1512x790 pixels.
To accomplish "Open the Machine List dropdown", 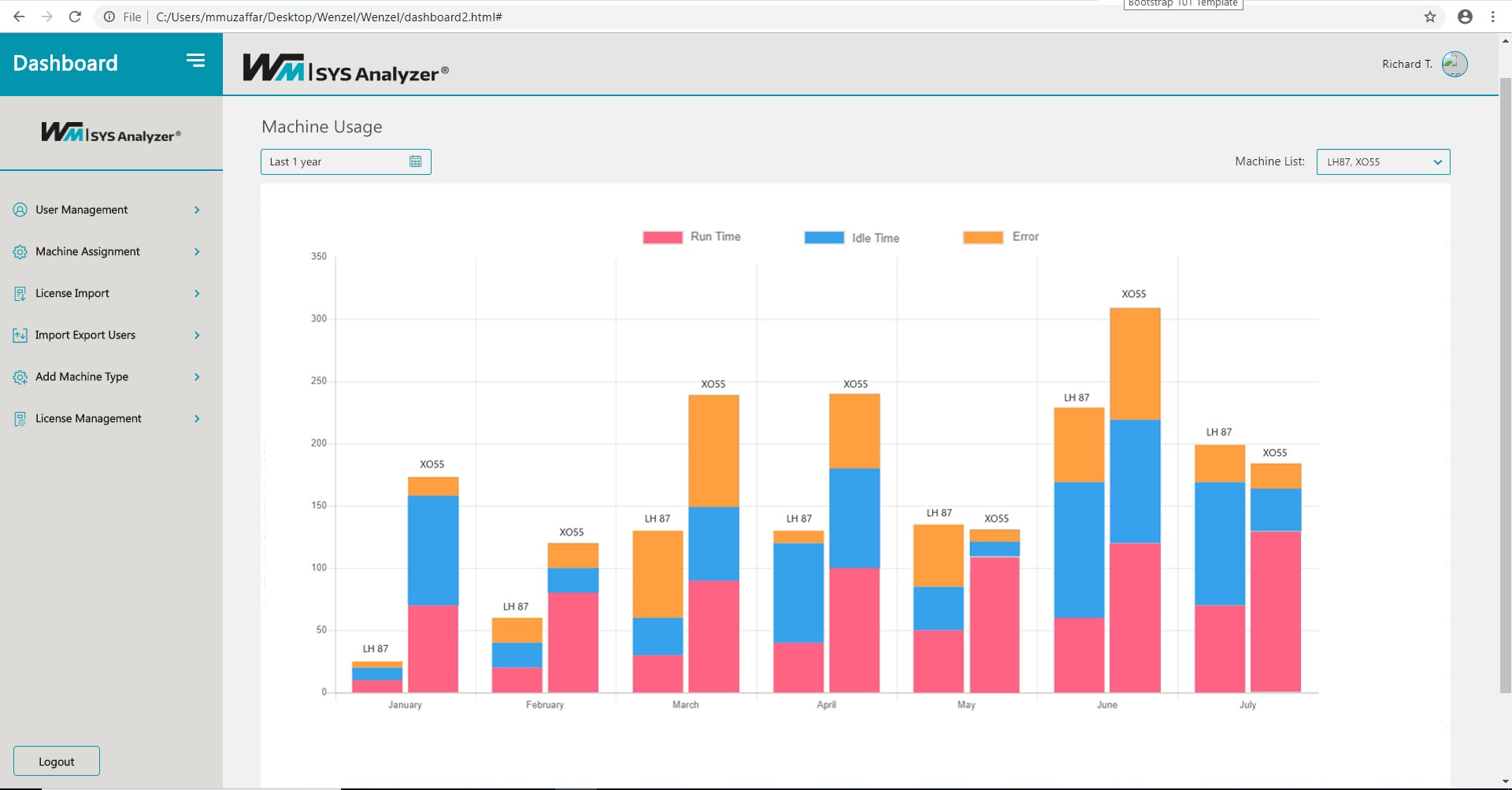I will pyautogui.click(x=1383, y=162).
